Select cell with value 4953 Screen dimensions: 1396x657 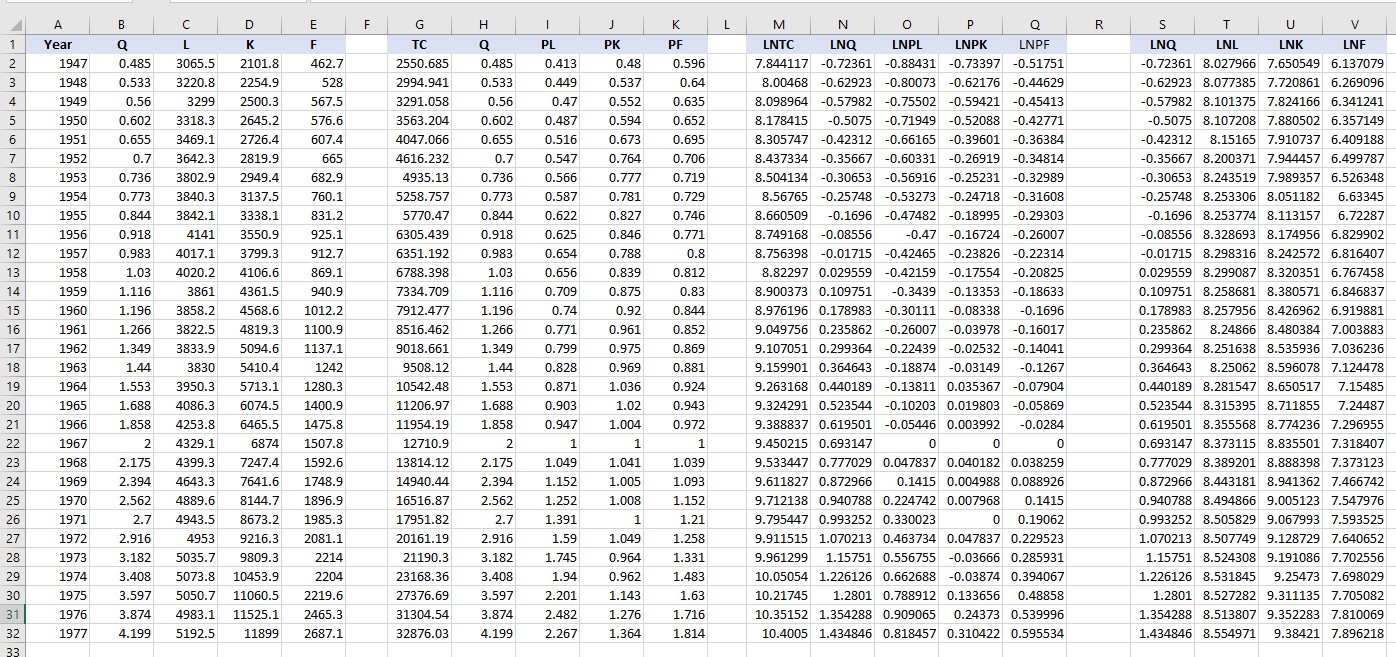tap(186, 538)
